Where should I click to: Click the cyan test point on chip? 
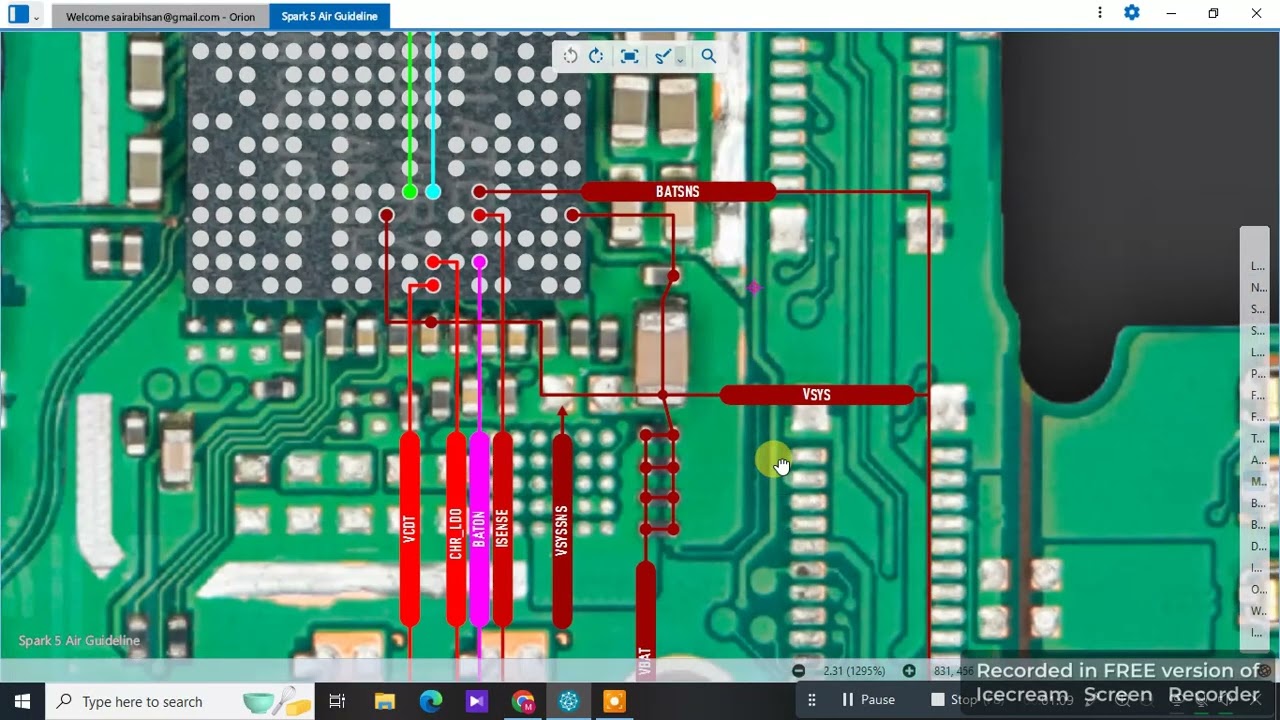pyautogui.click(x=433, y=191)
